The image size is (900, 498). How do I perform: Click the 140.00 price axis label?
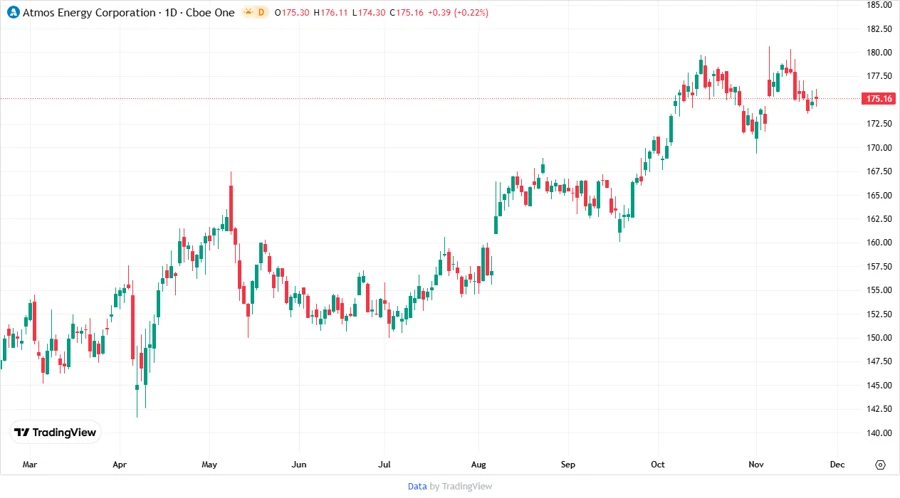pos(879,433)
